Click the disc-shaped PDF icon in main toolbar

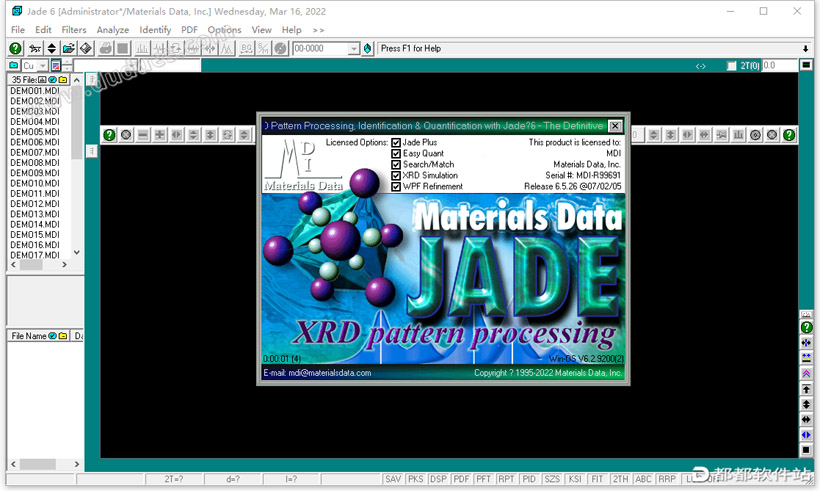pos(281,49)
